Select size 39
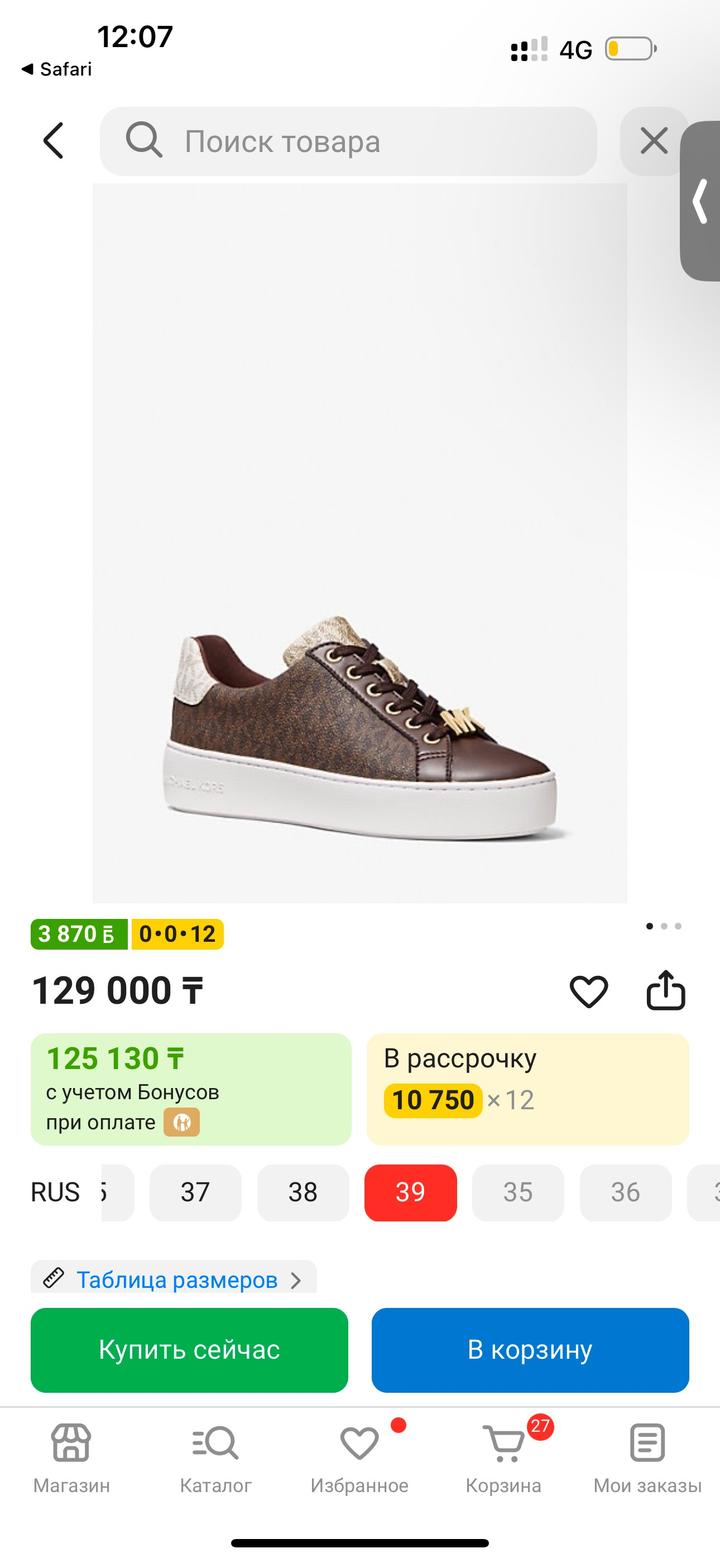 [x=410, y=1192]
